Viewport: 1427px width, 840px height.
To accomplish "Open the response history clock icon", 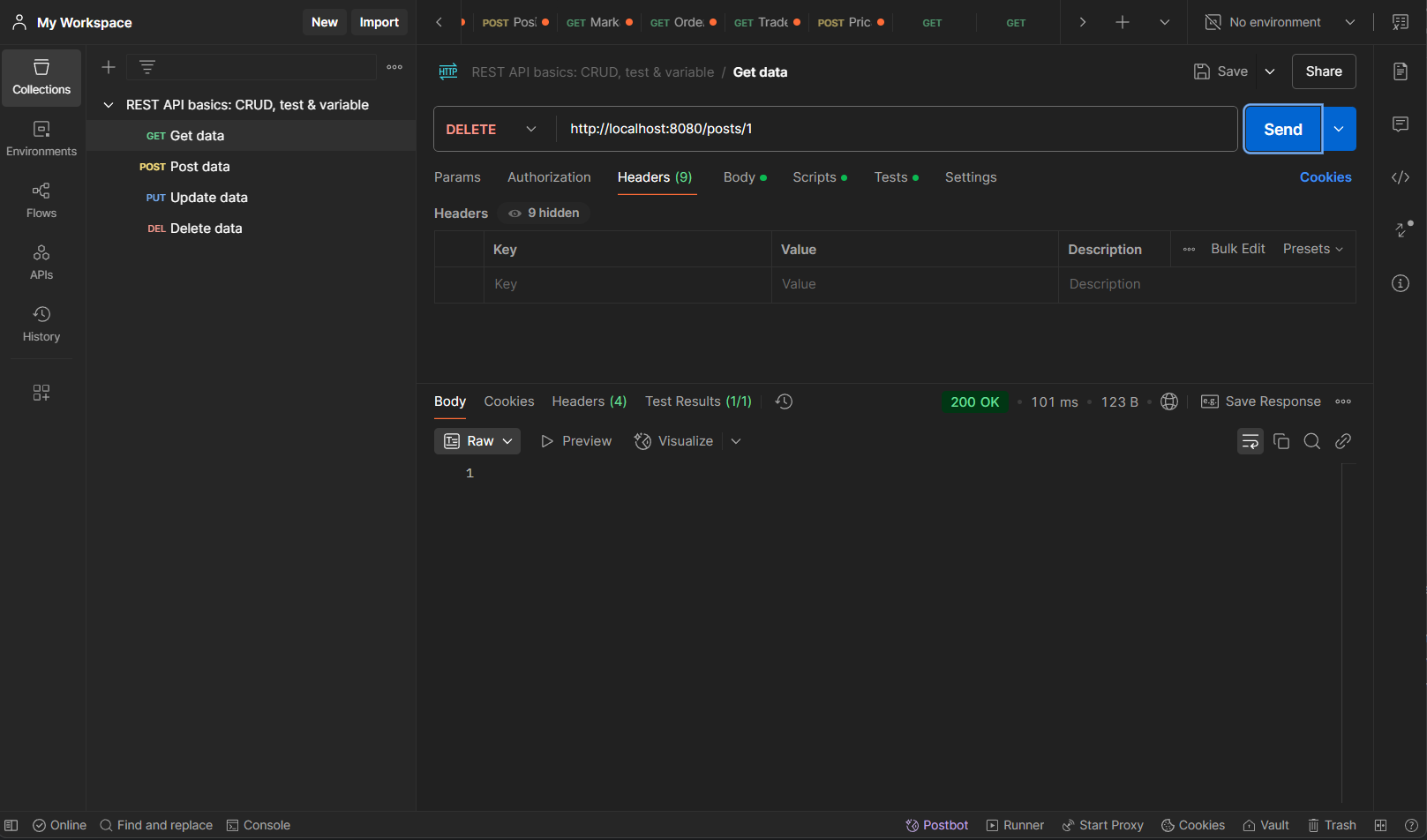I will 784,401.
